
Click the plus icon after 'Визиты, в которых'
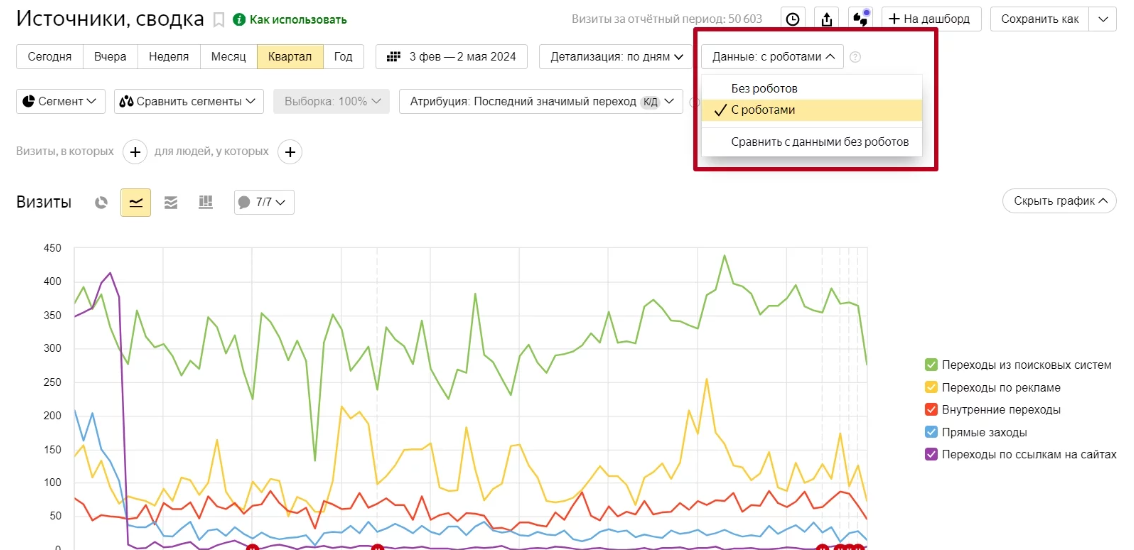[x=135, y=152]
